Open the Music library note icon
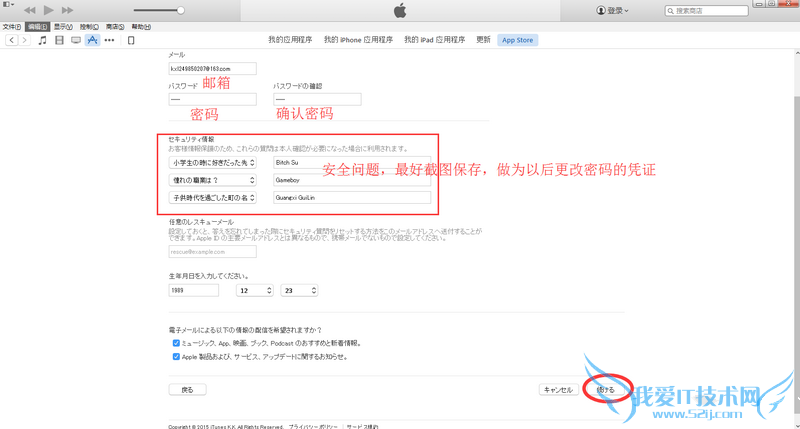The image size is (800, 429). (x=42, y=40)
